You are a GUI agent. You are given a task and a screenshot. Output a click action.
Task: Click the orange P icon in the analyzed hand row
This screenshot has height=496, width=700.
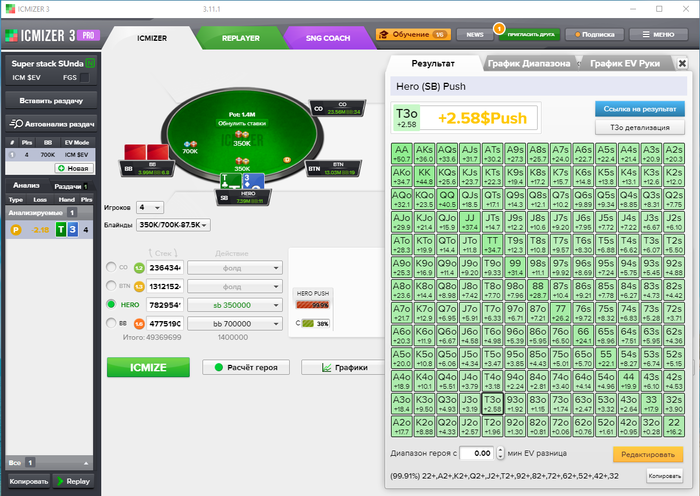point(16,230)
